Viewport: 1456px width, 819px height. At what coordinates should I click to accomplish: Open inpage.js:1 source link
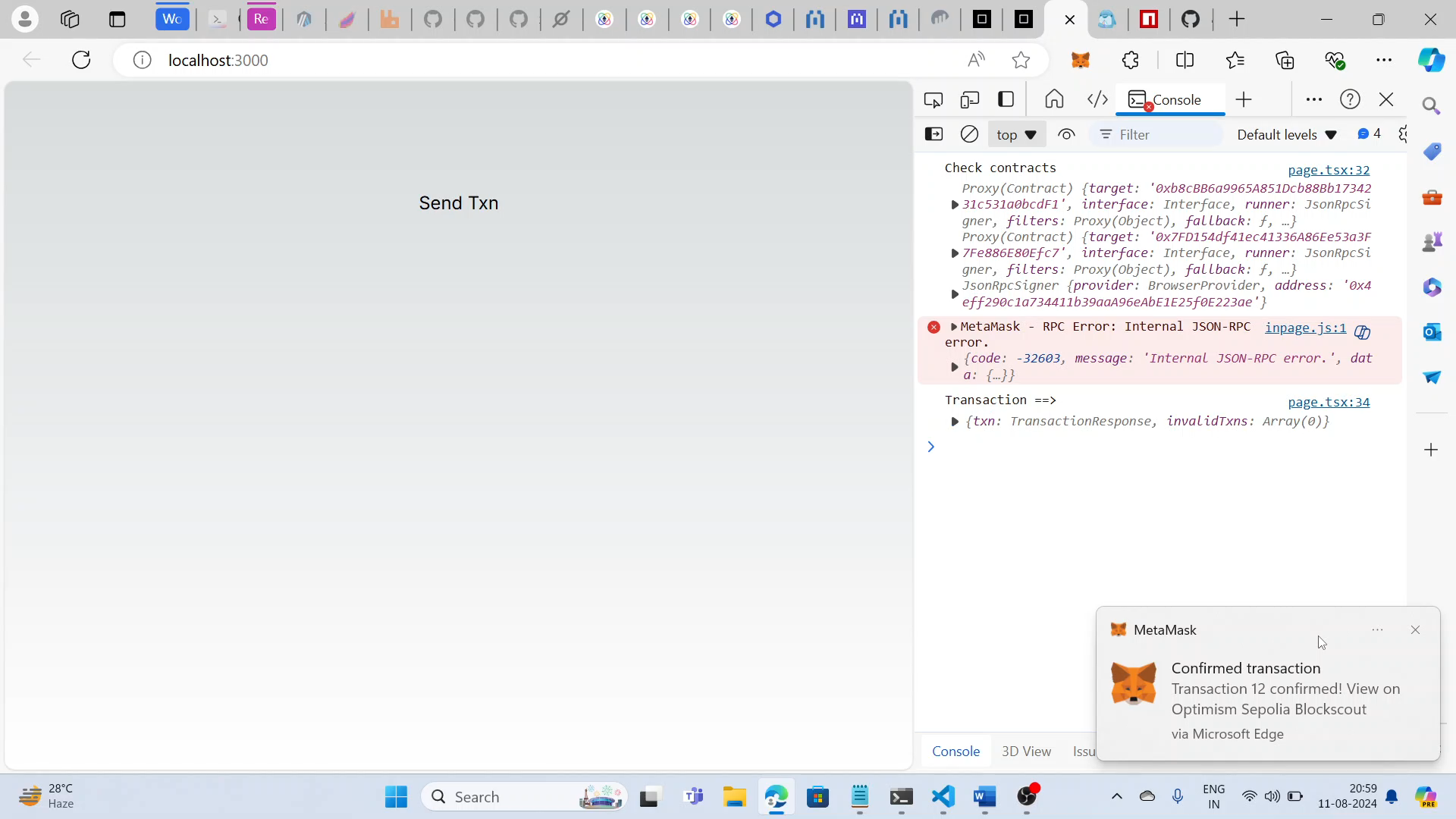tap(1305, 328)
